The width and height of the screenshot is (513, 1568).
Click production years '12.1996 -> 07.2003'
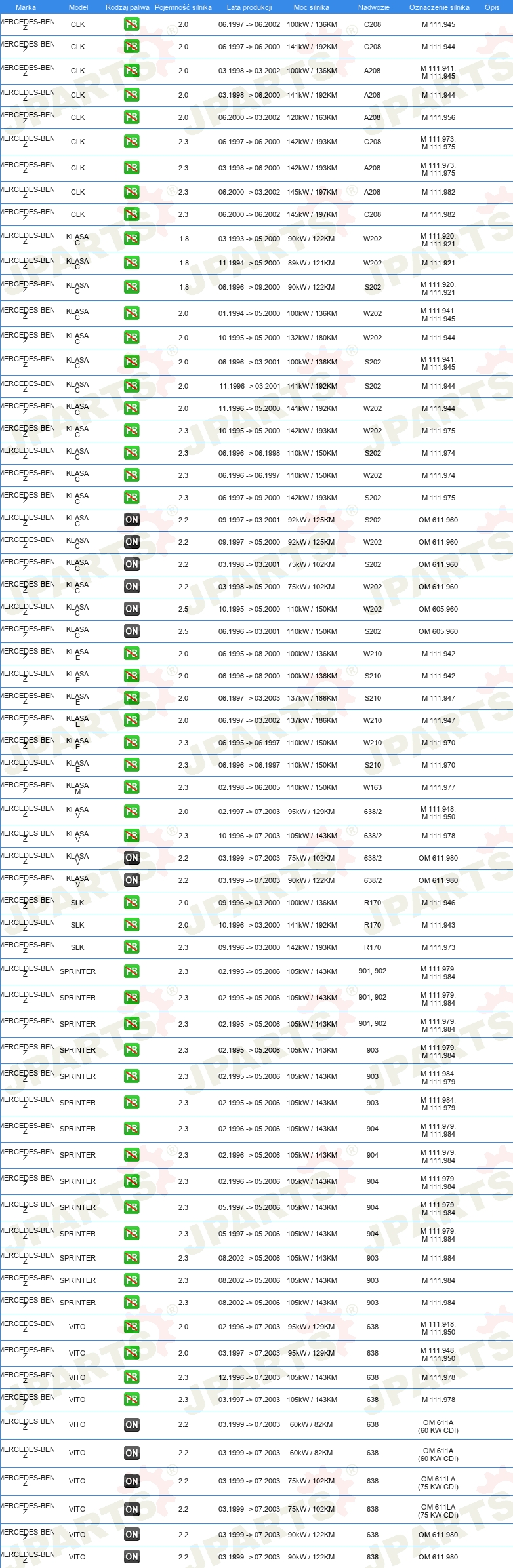(x=249, y=1377)
